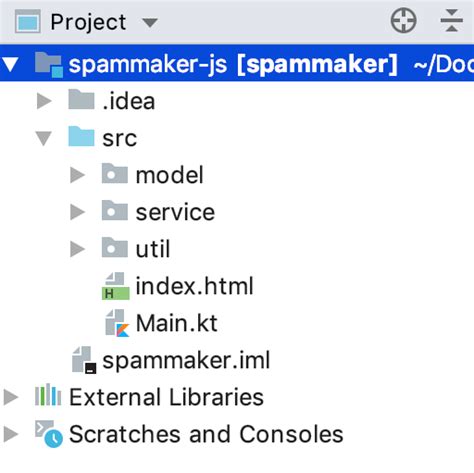The width and height of the screenshot is (474, 473).
Task: Expand the model package
Action: coord(77,175)
